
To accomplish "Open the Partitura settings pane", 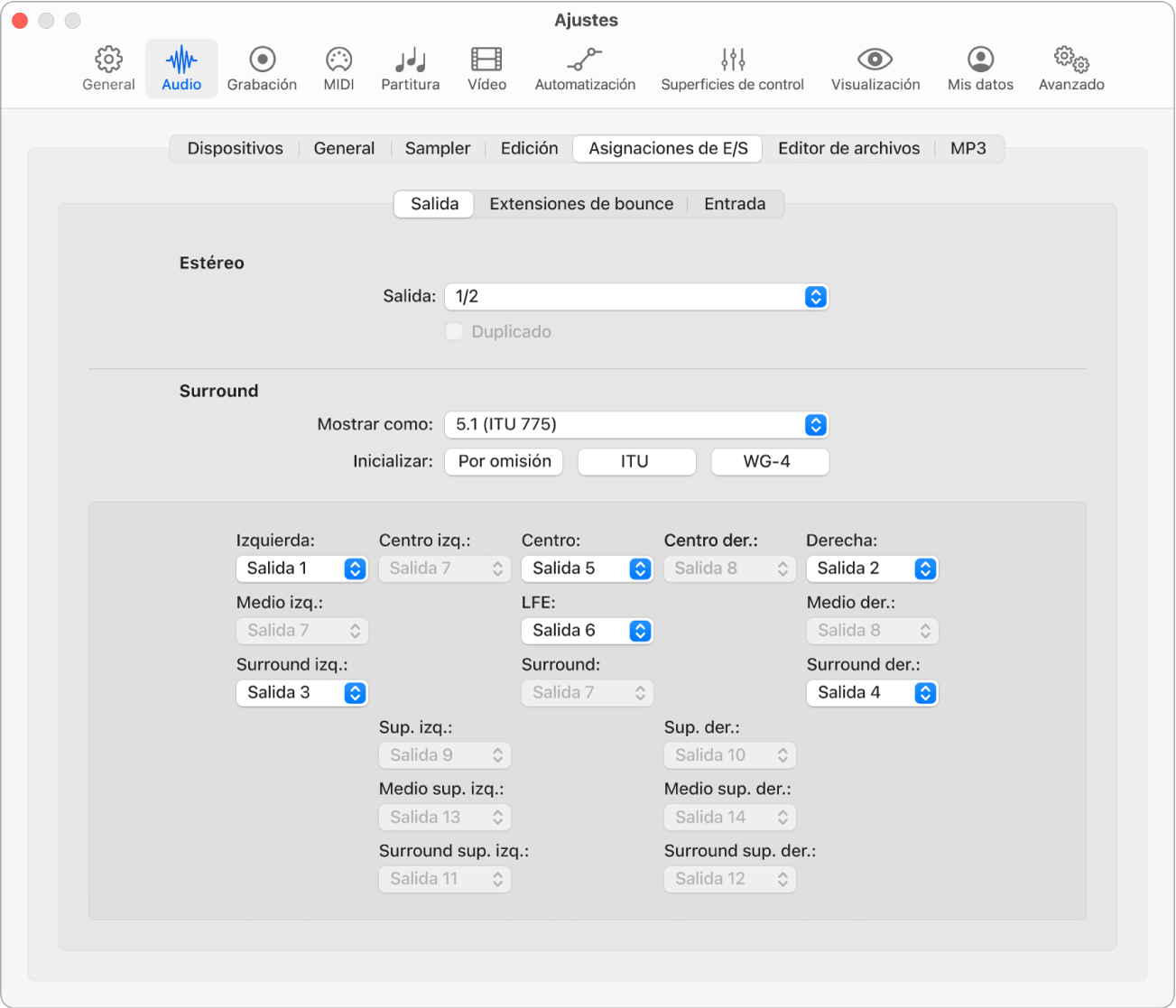I will [410, 69].
